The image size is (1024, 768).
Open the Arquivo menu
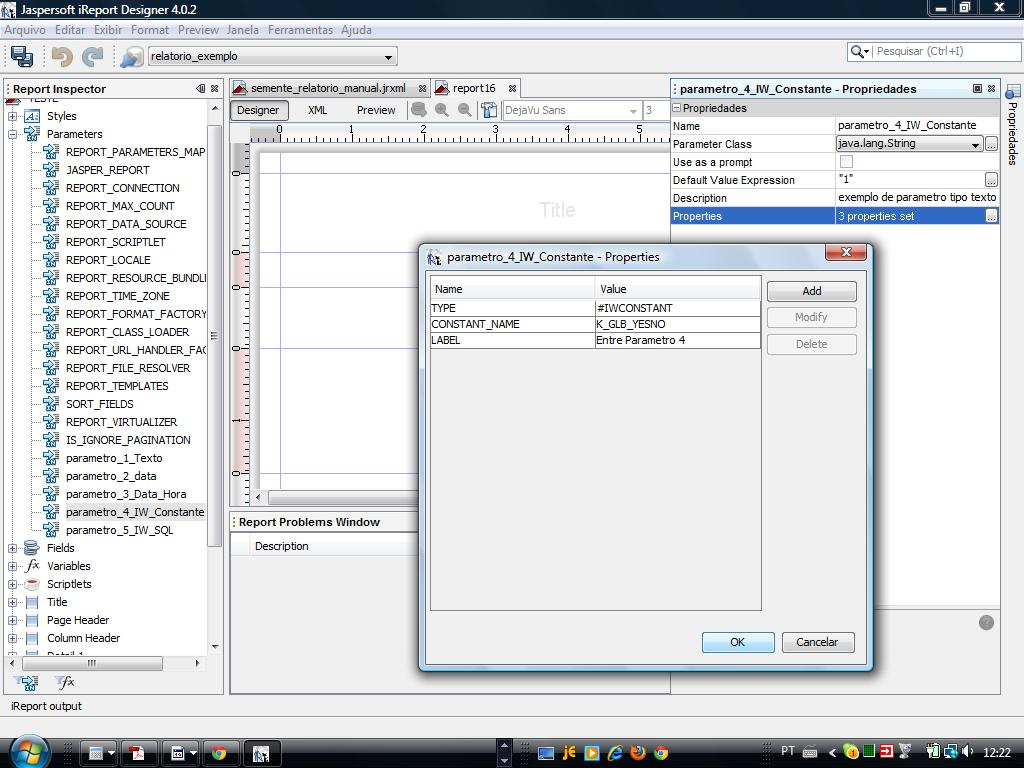click(x=25, y=30)
